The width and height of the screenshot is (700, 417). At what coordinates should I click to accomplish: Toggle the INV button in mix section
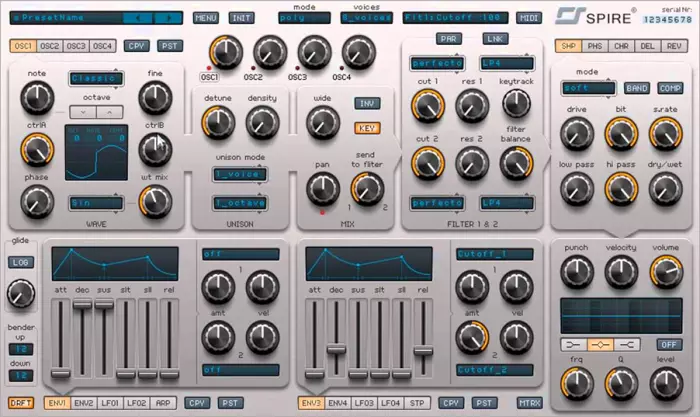pyautogui.click(x=368, y=103)
